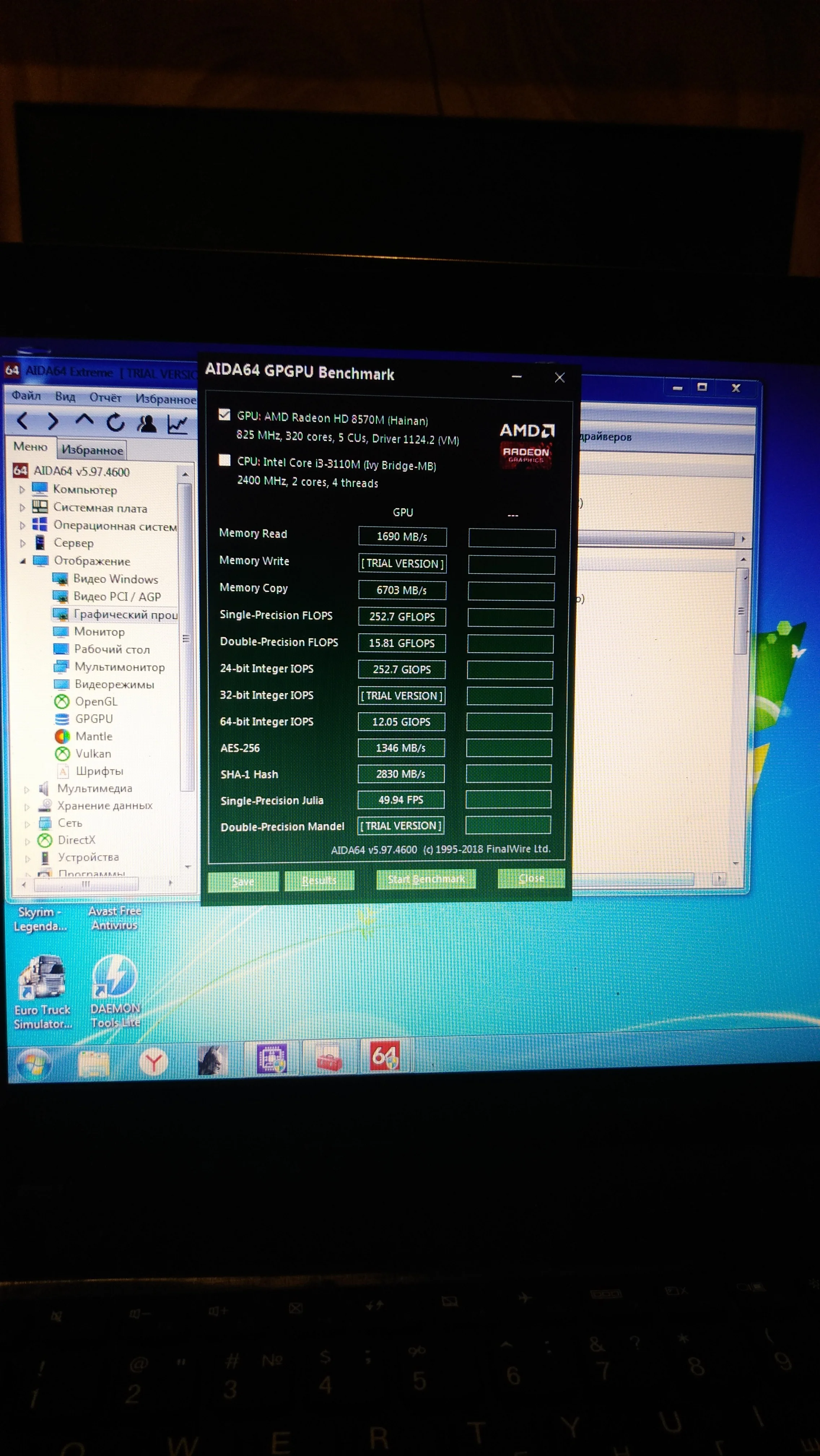Switch to the Избранное tab
This screenshot has height=1456, width=820.
92,450
